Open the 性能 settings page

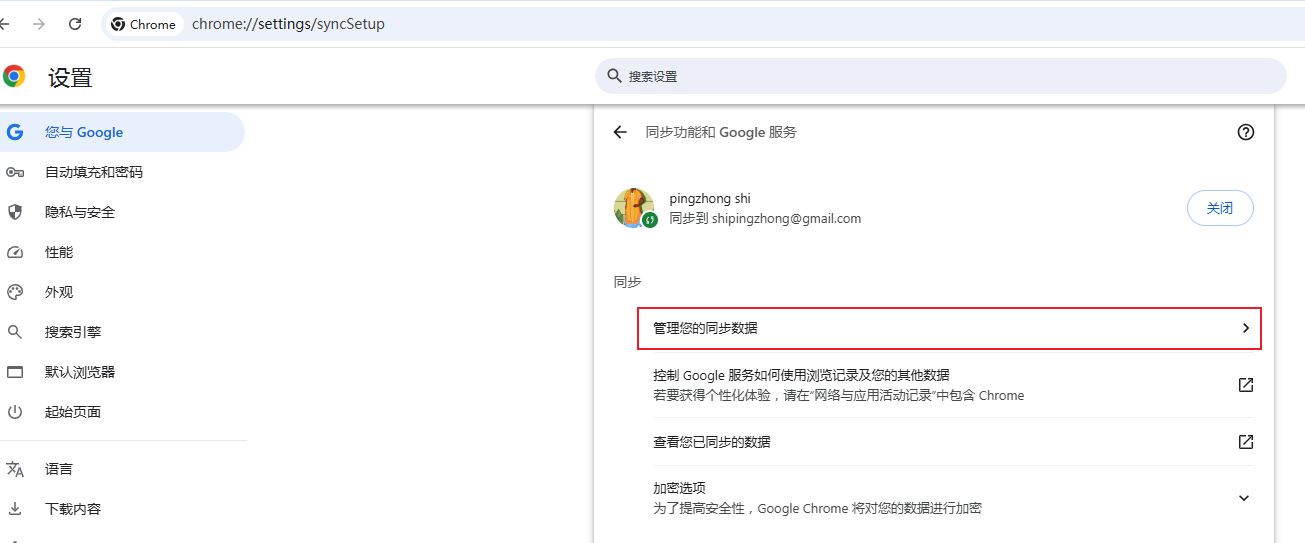pos(59,252)
